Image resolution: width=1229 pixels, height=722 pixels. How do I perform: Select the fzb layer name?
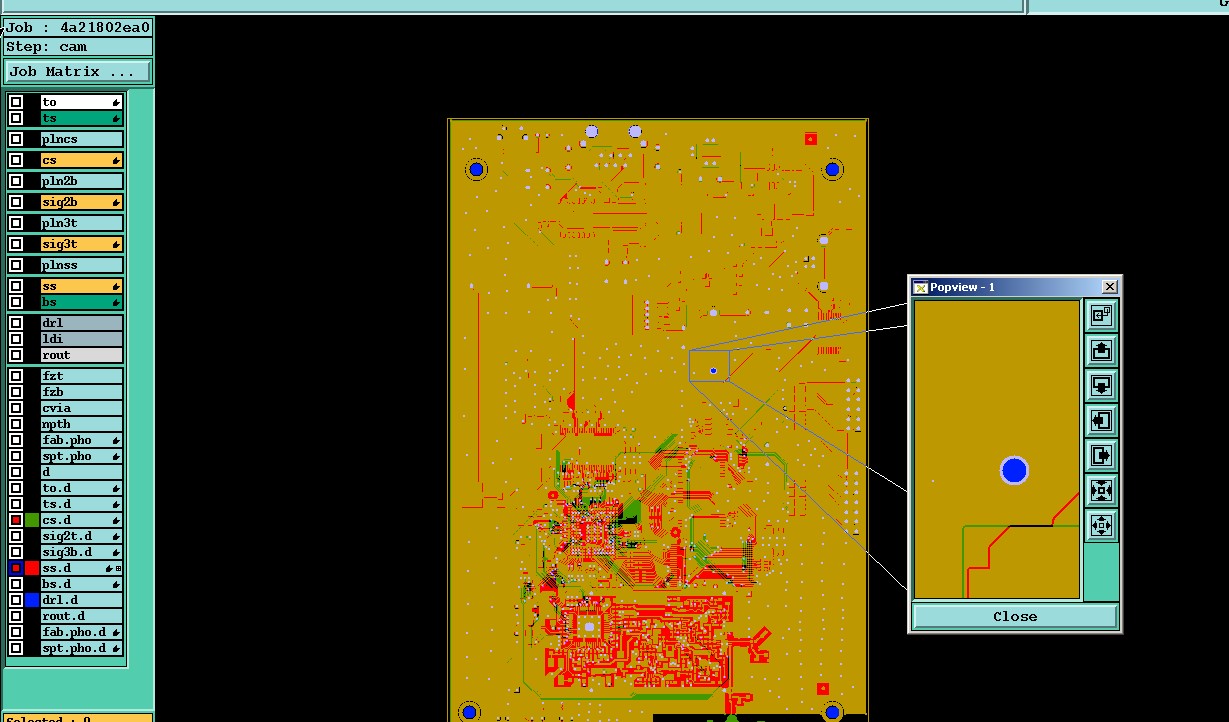coord(82,392)
